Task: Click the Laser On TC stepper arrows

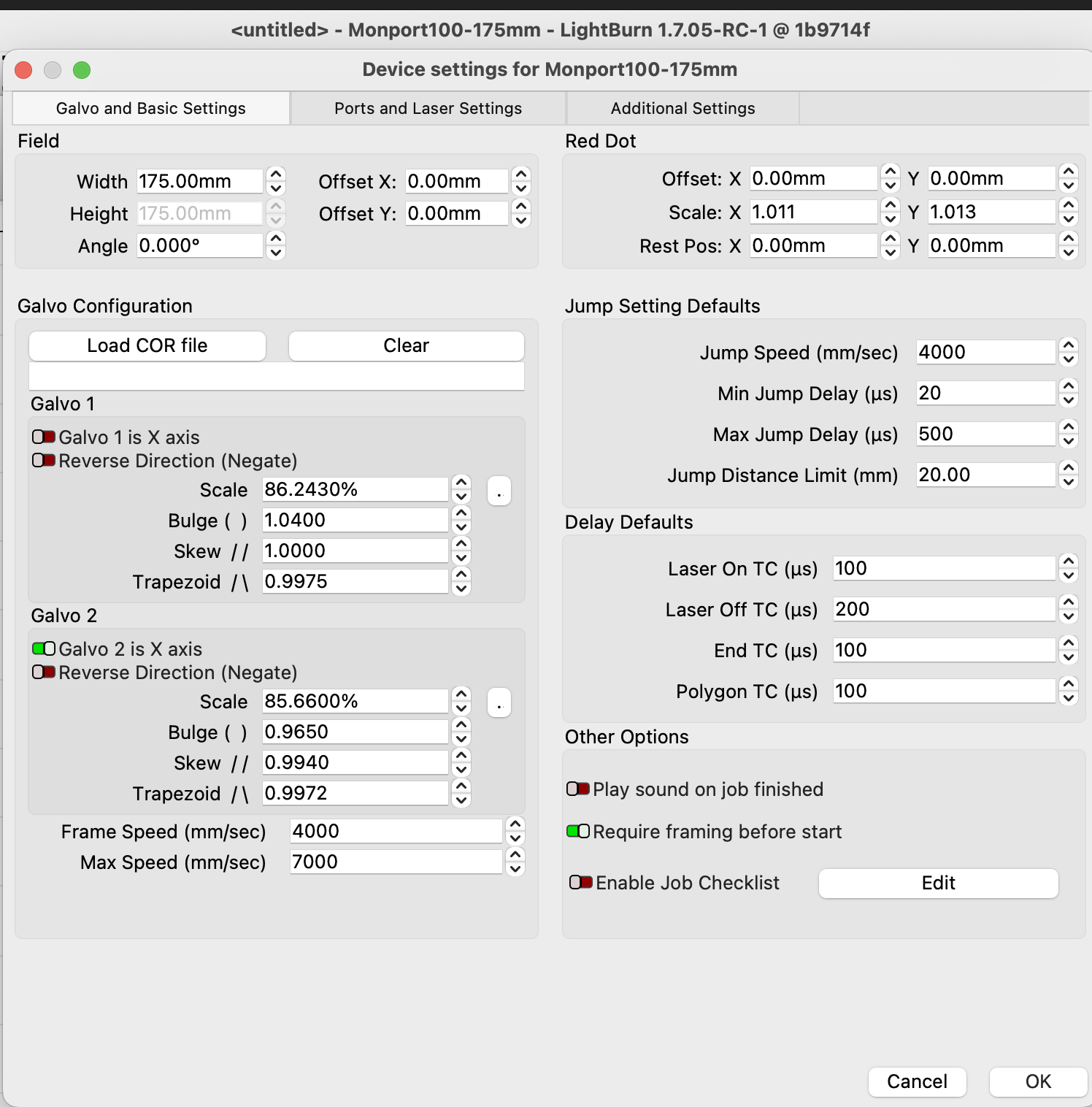Action: tap(1069, 568)
